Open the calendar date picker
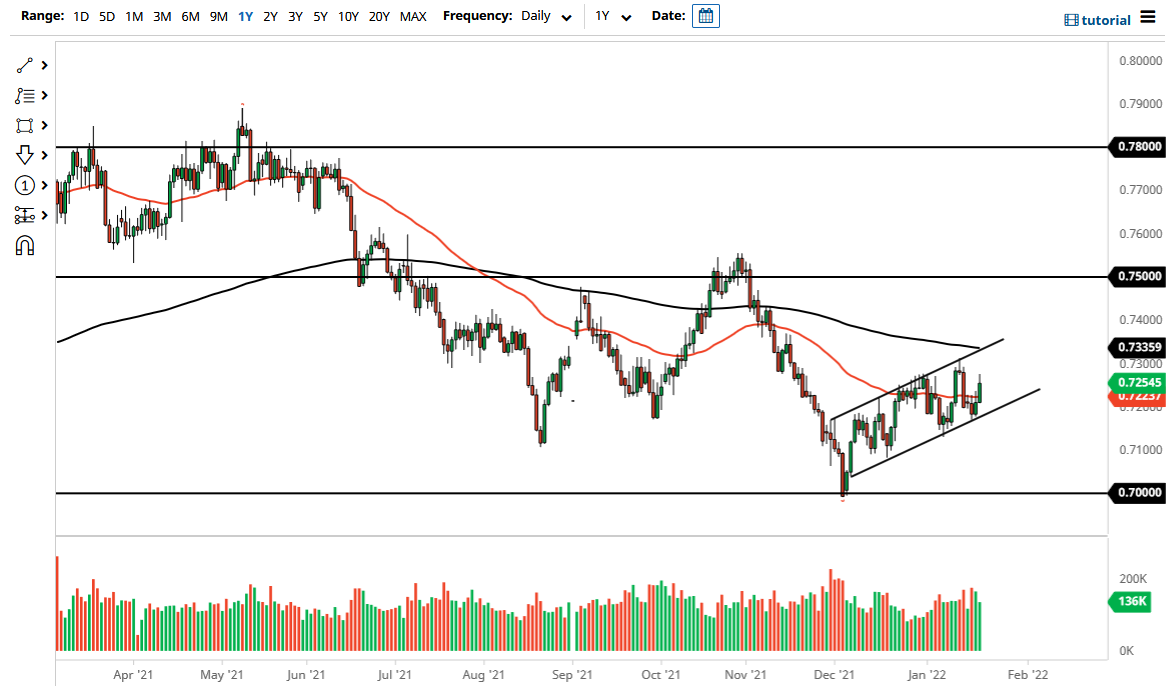The width and height of the screenshot is (1175, 689). pyautogui.click(x=705, y=16)
